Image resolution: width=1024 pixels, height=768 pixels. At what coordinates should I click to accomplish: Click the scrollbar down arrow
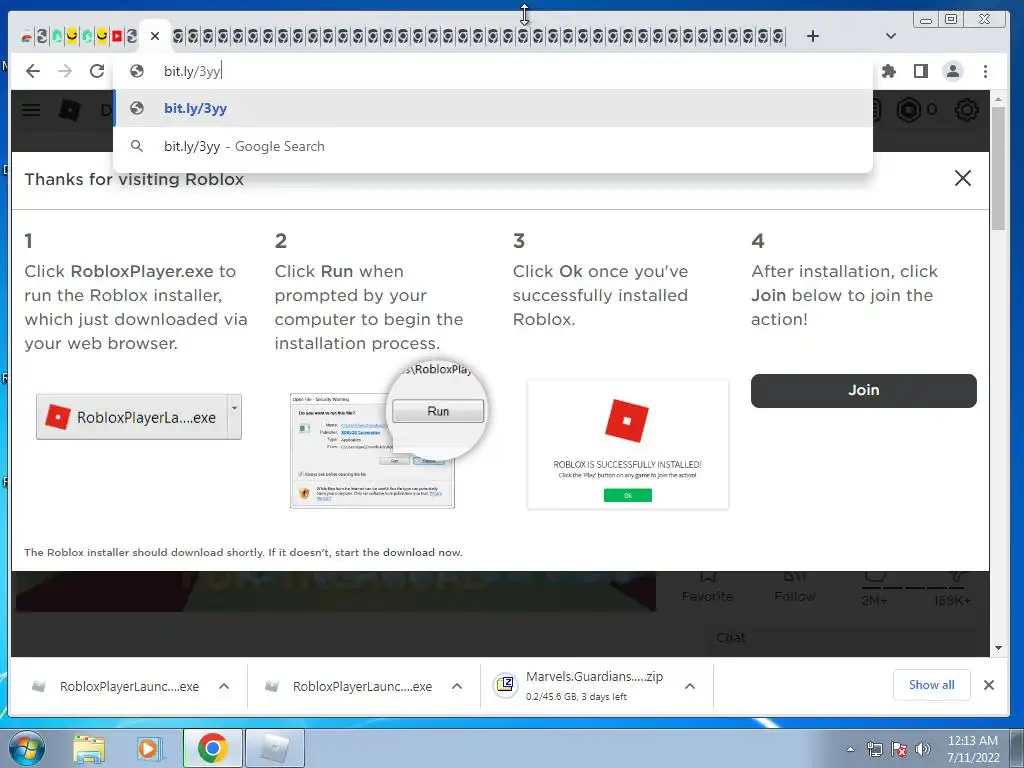tap(998, 648)
